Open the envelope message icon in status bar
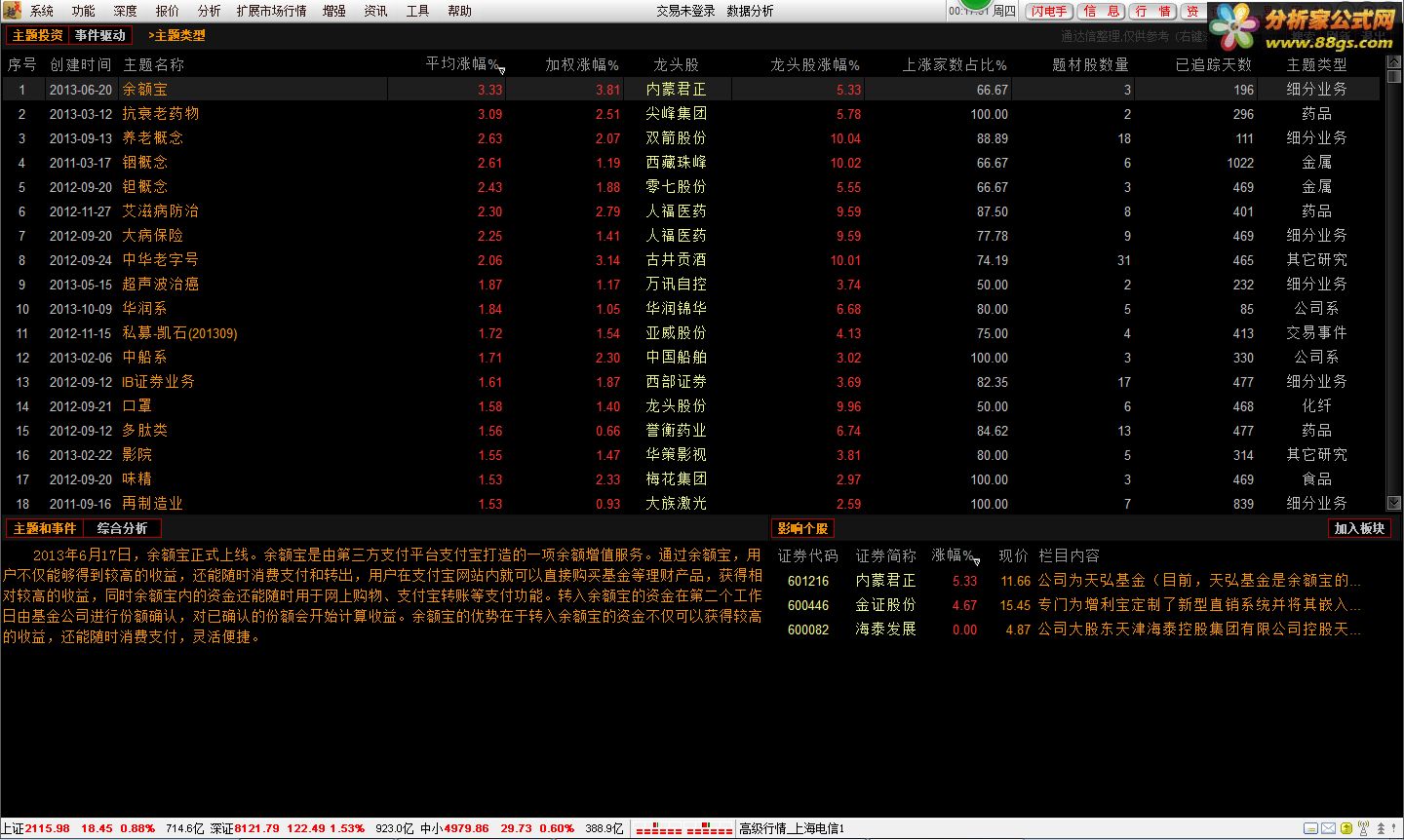1404x840 pixels. [x=1328, y=828]
